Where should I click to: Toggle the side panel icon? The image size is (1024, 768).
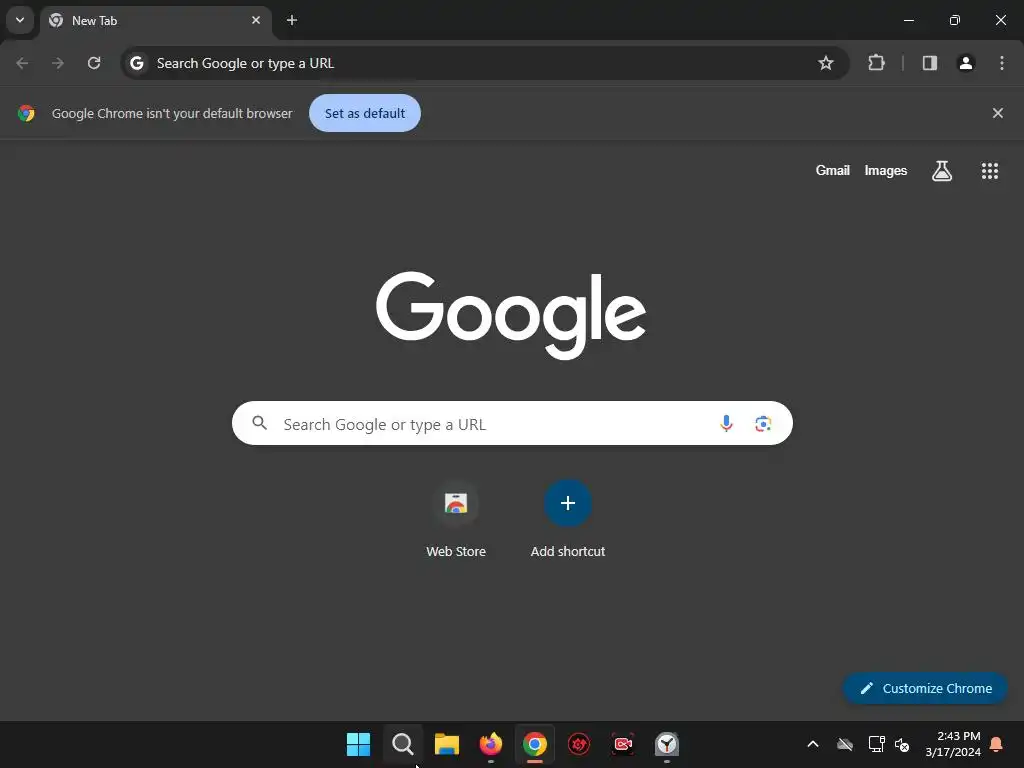[x=929, y=63]
